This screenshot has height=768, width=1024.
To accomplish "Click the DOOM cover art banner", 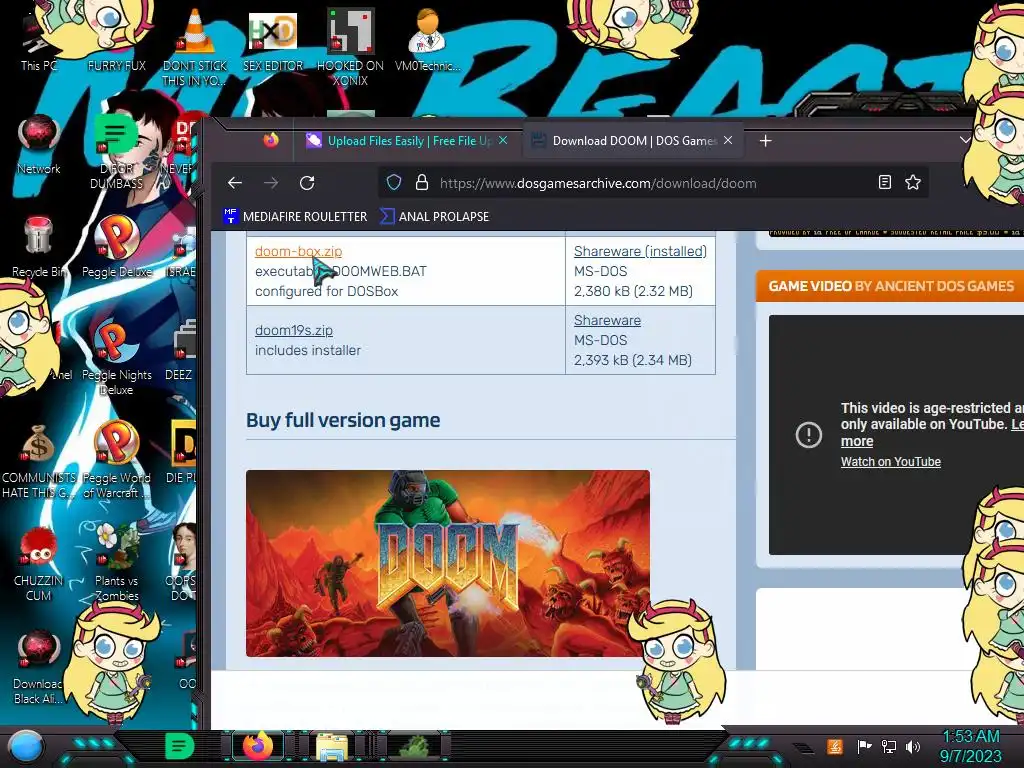I will point(448,563).
